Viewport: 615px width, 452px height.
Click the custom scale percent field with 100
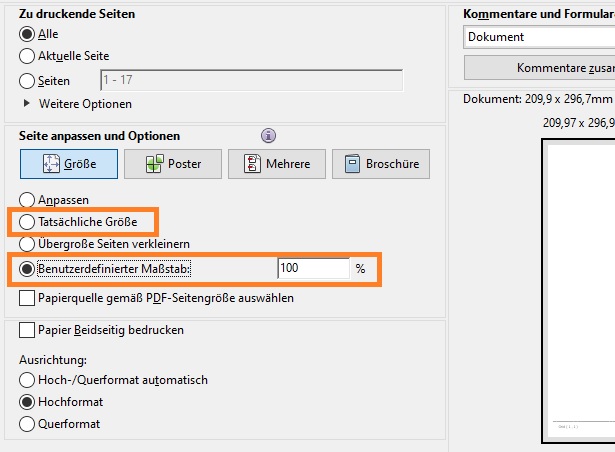pos(313,268)
